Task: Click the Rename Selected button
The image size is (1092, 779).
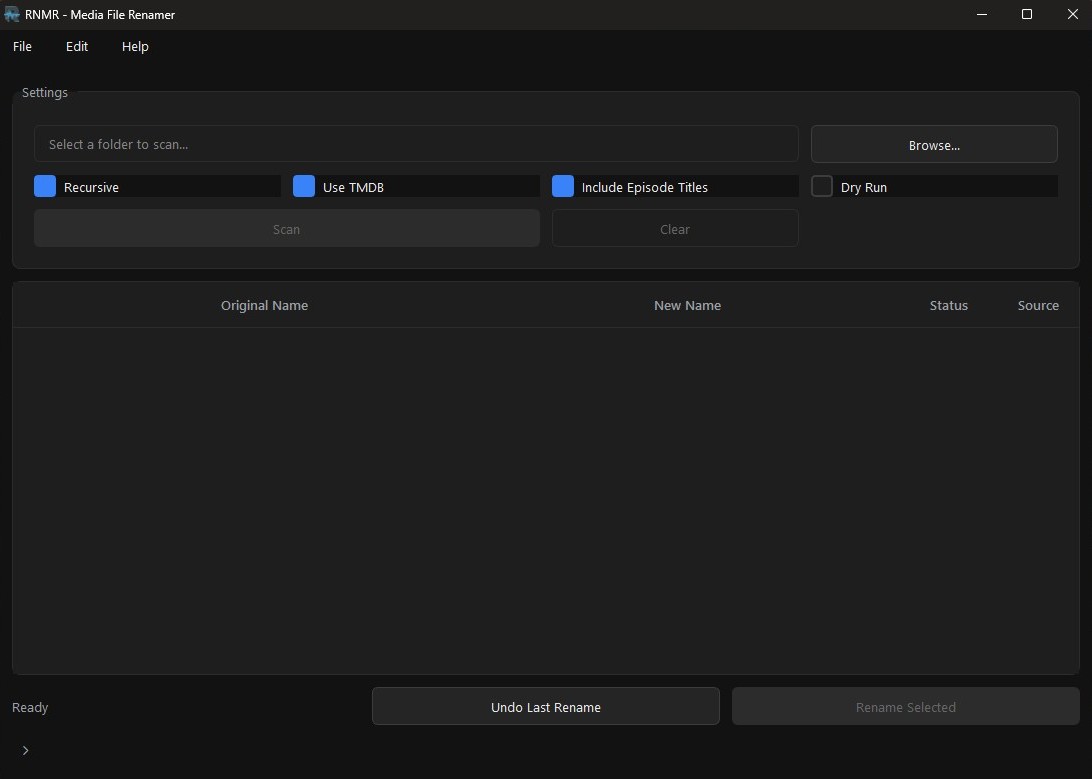Action: [x=904, y=707]
